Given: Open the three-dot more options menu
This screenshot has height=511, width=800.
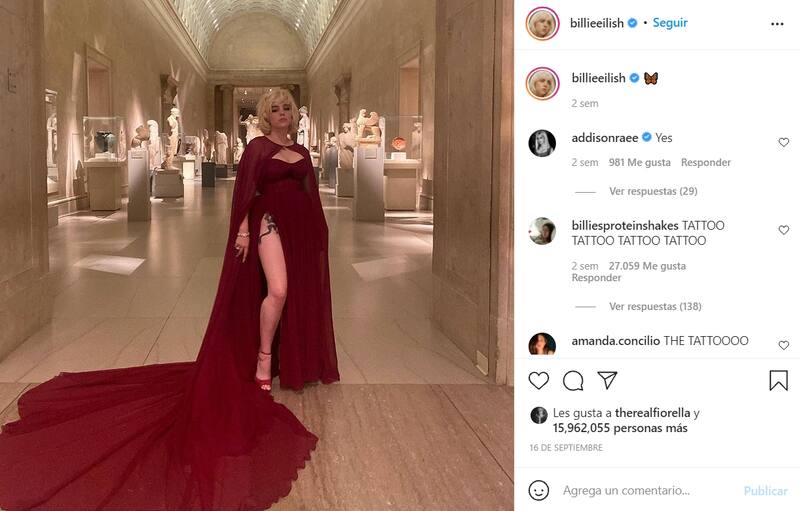Looking at the screenshot, I should (777, 24).
